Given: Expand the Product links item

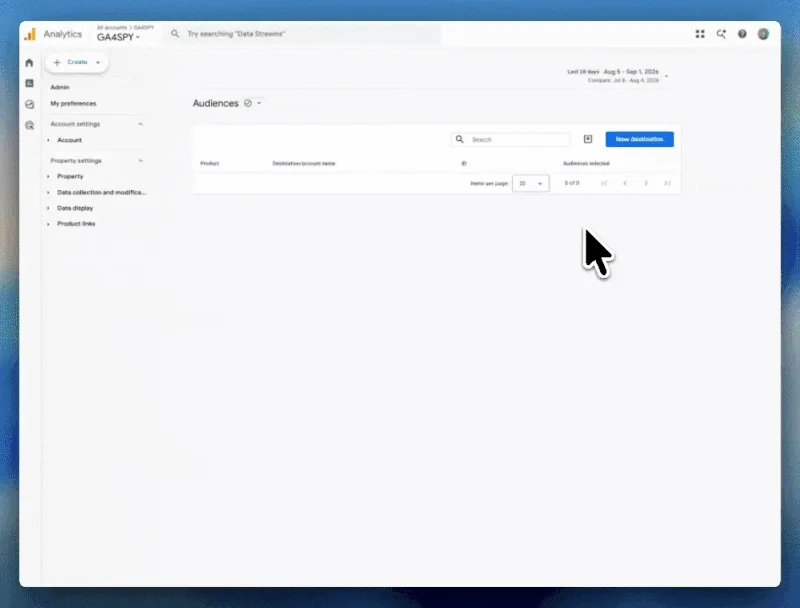Looking at the screenshot, I should tap(48, 224).
